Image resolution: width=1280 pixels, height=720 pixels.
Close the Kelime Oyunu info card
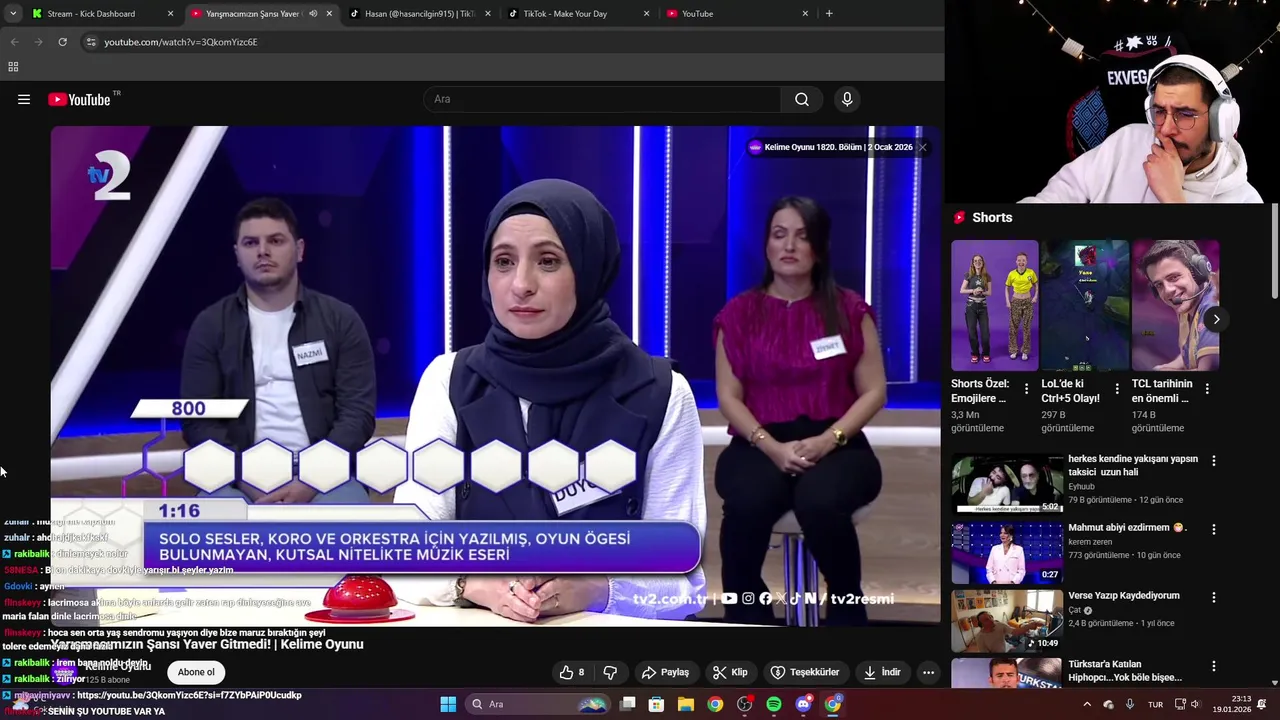coord(922,147)
